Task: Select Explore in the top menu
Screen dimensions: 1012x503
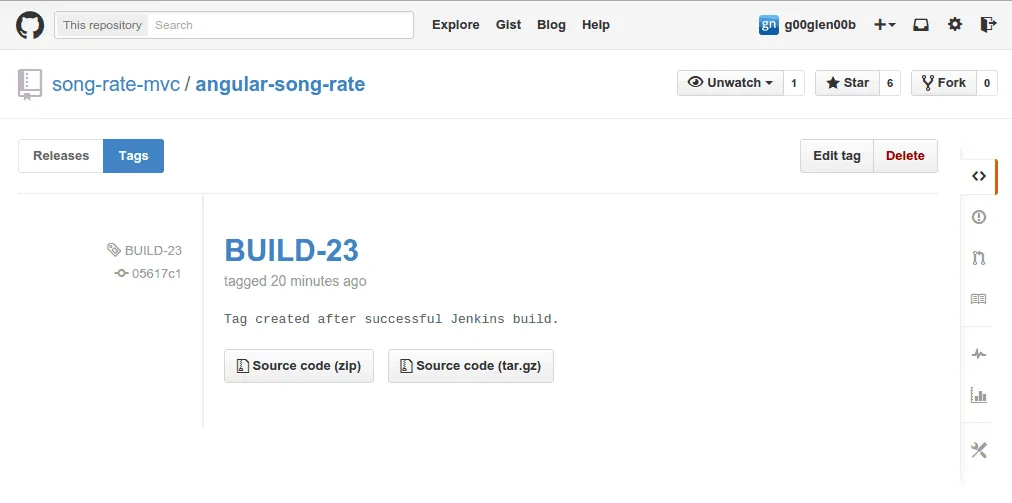Action: [455, 25]
